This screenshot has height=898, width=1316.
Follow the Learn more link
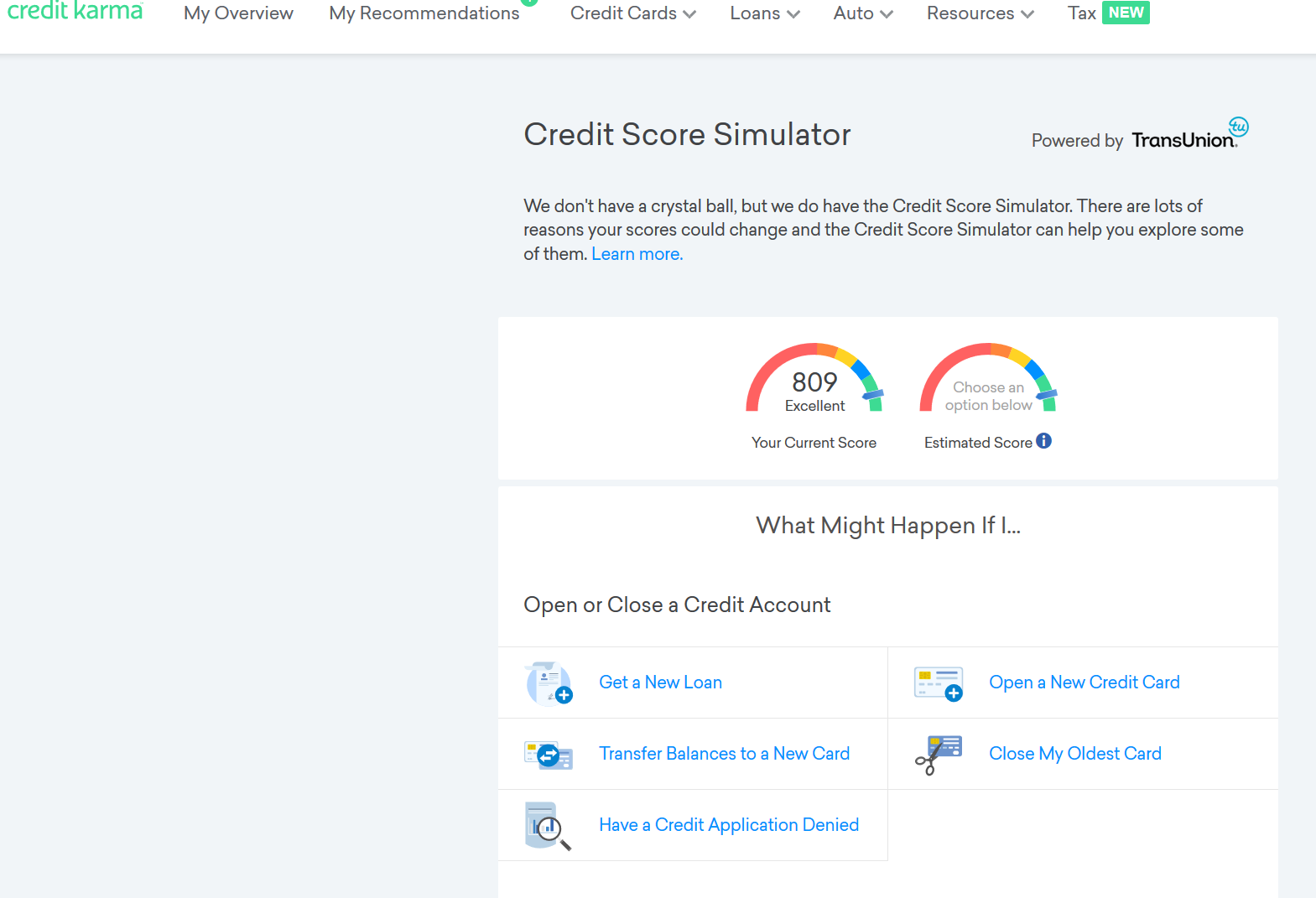pos(637,254)
